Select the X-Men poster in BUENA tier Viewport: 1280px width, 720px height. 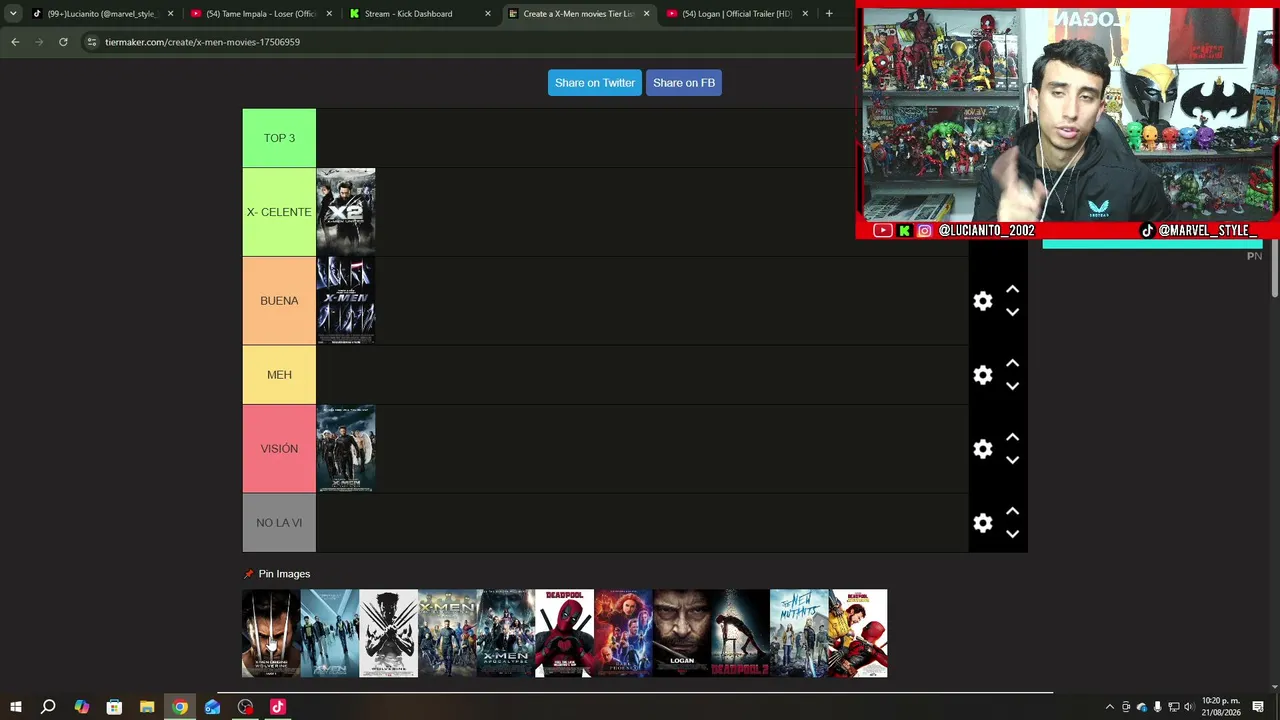click(346, 301)
